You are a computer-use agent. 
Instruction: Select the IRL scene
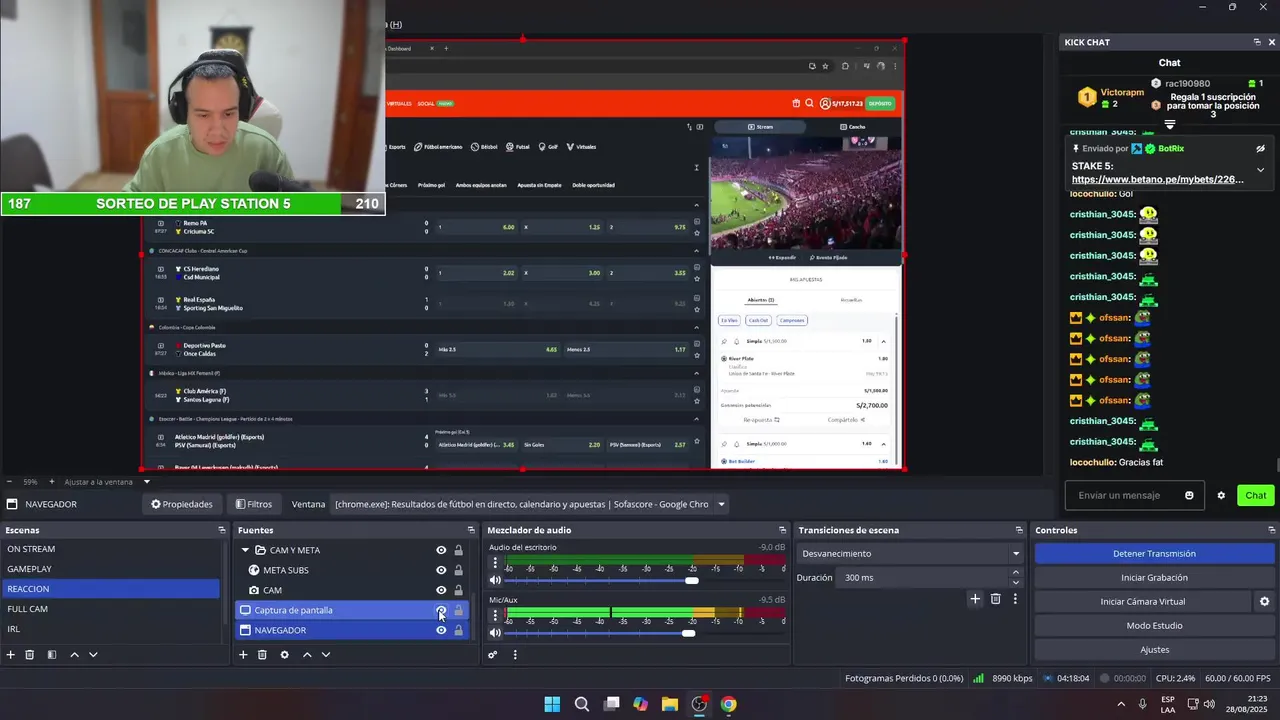point(110,629)
